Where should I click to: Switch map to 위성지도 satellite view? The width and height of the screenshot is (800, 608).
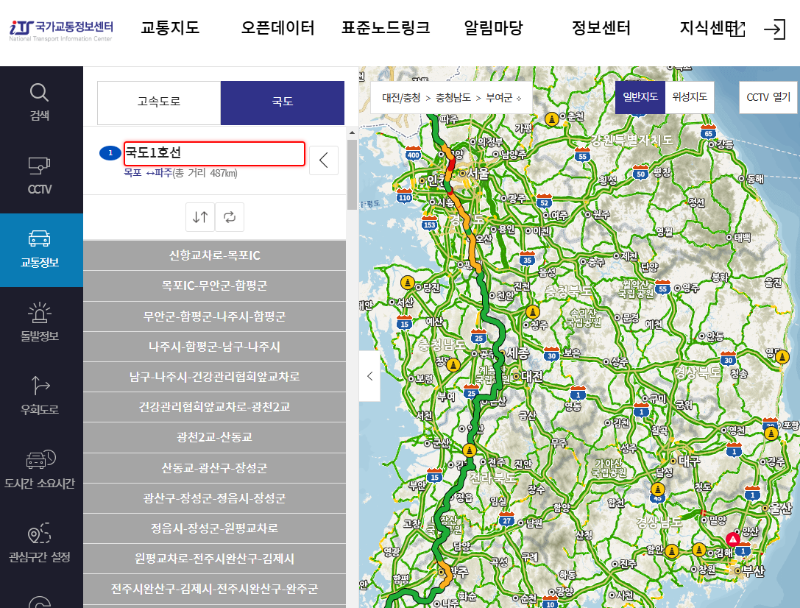[x=690, y=97]
